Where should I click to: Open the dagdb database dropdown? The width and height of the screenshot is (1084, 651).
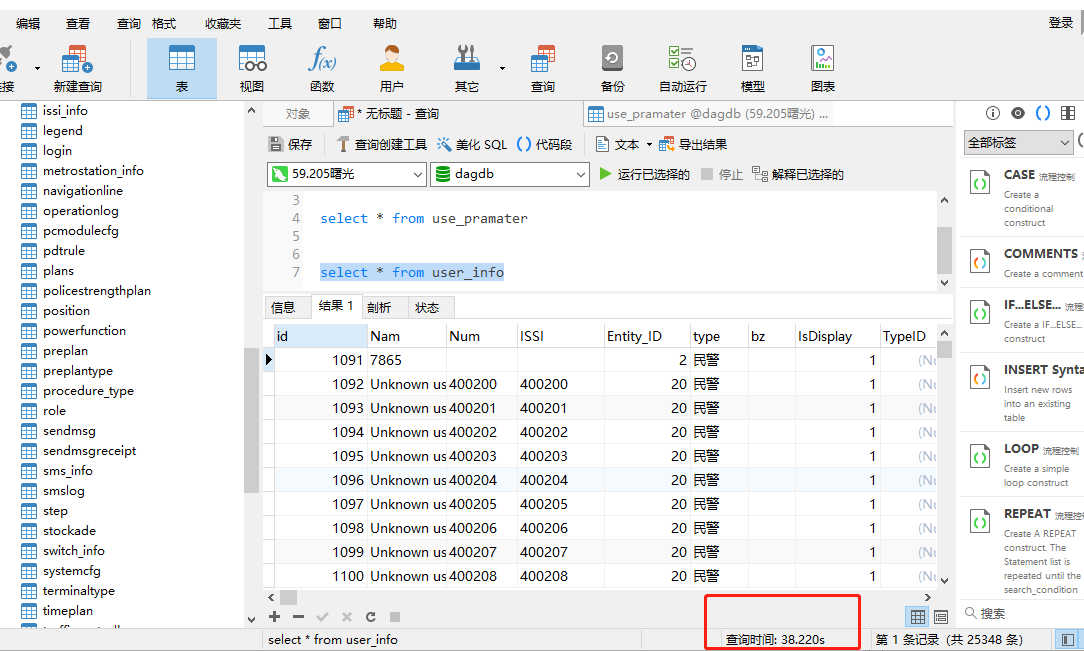pyautogui.click(x=509, y=174)
